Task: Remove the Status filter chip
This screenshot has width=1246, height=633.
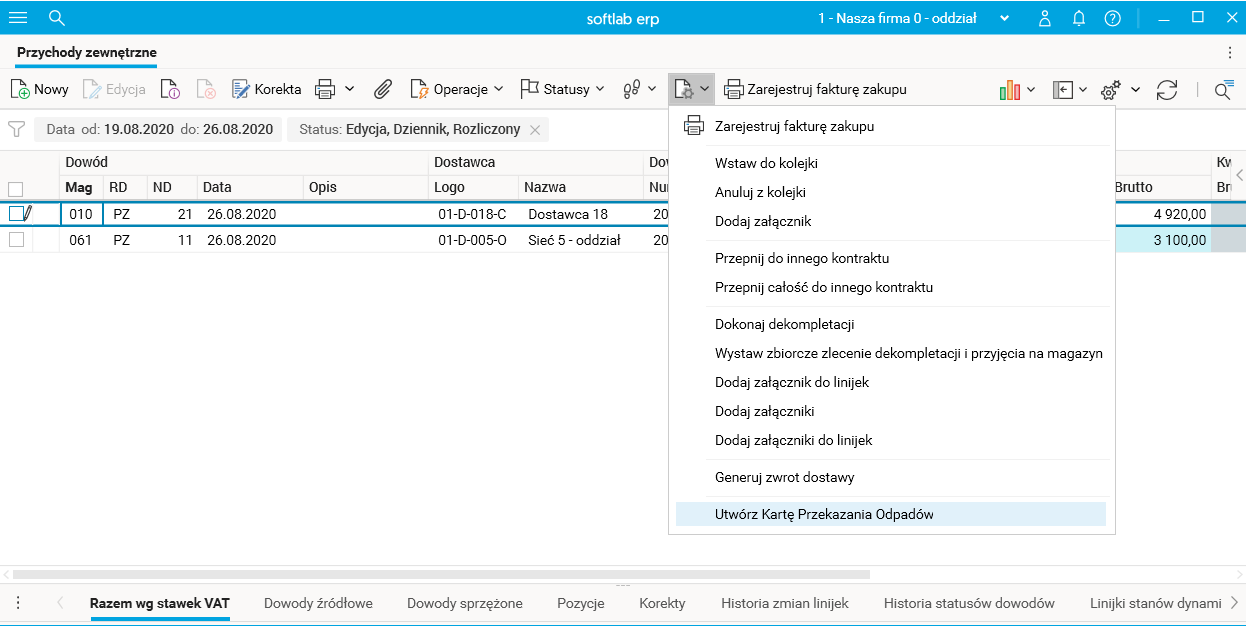Action: [535, 130]
